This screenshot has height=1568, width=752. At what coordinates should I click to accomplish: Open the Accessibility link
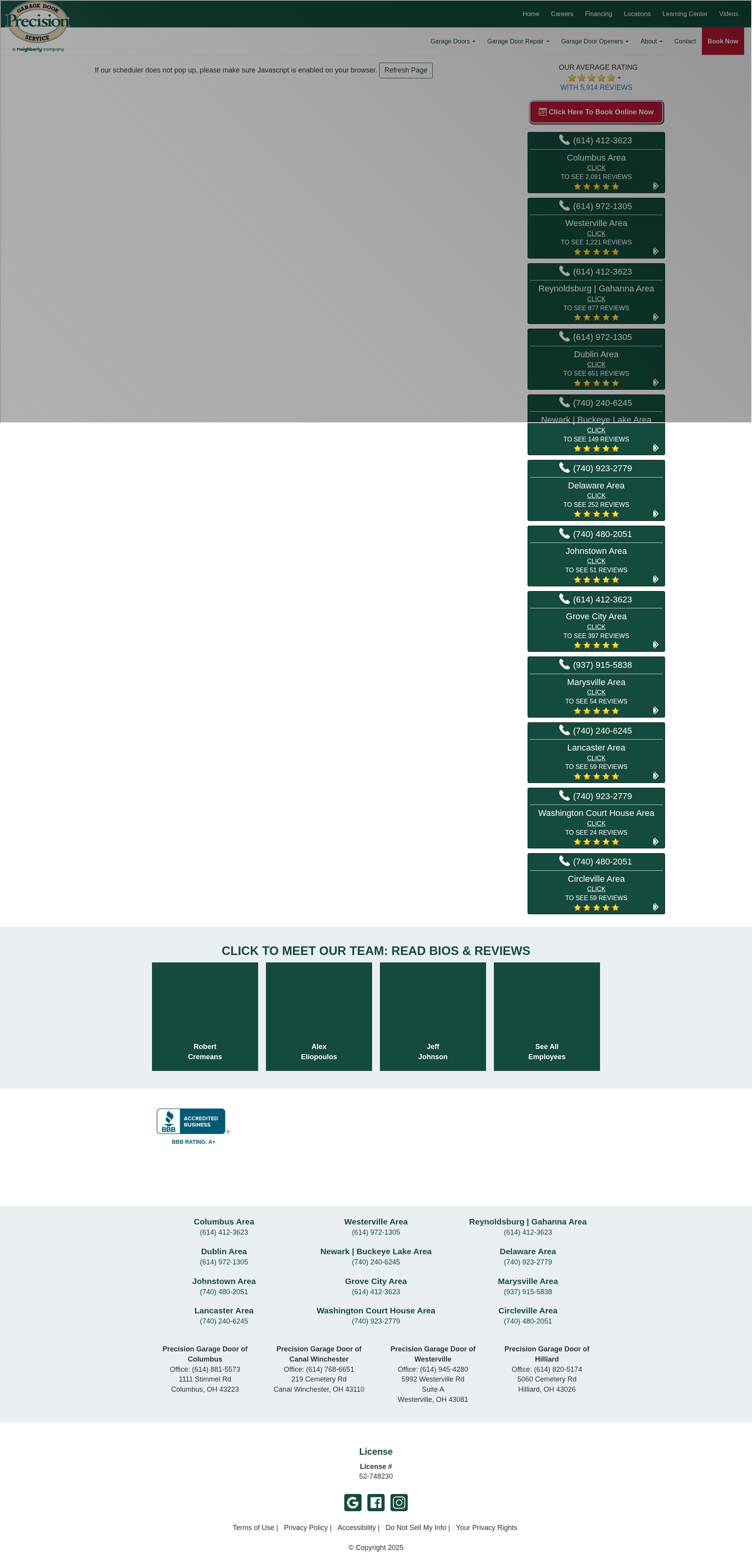coord(356,1528)
